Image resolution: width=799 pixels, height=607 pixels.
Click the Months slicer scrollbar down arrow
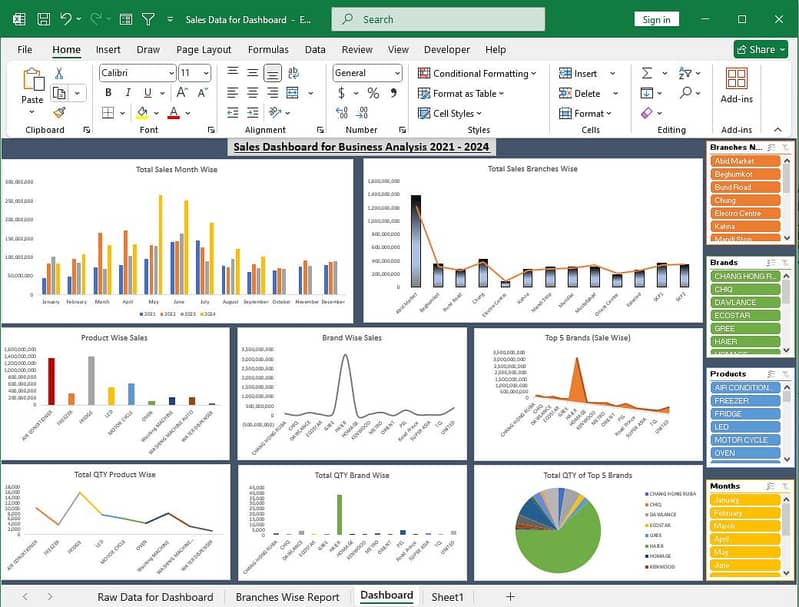pos(787,573)
